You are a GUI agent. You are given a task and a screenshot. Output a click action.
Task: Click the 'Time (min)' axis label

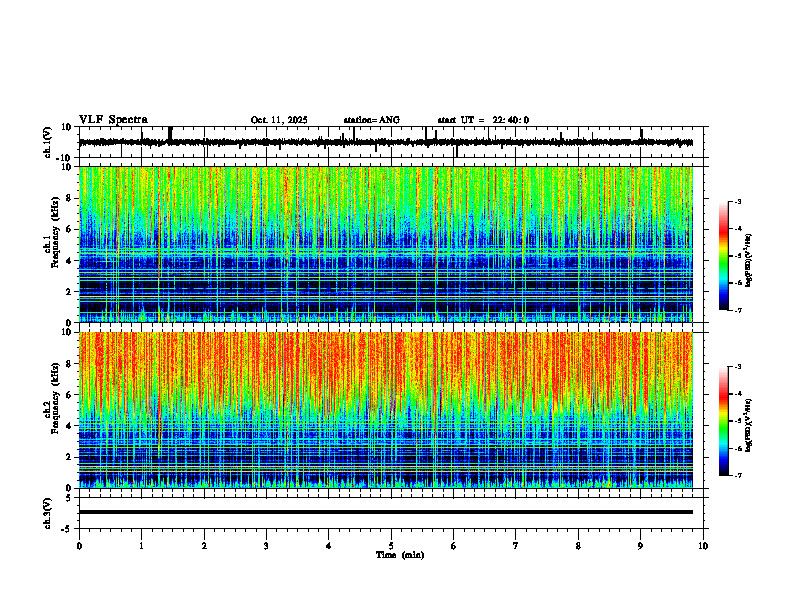[x=400, y=555]
